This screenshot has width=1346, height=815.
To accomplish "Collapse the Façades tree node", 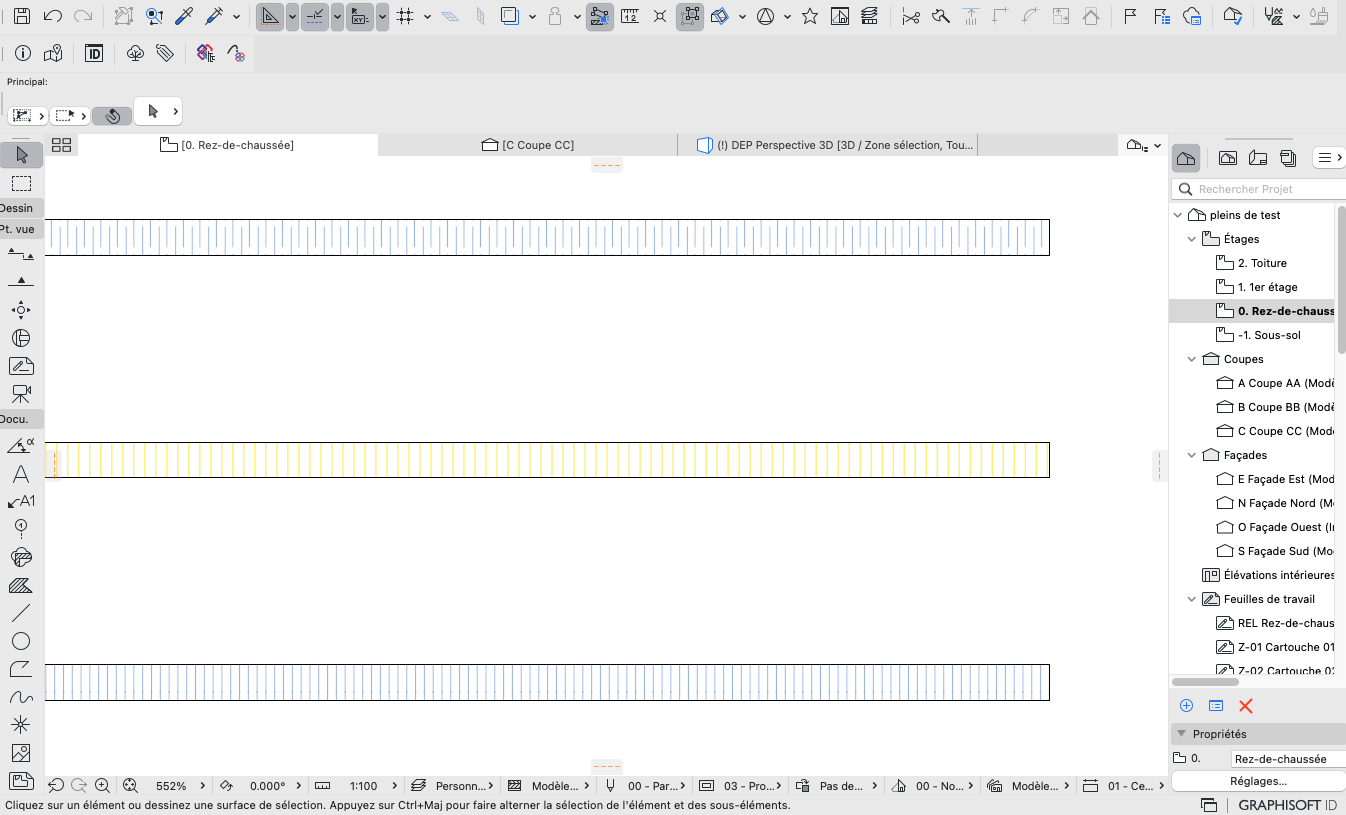I will (x=1191, y=455).
